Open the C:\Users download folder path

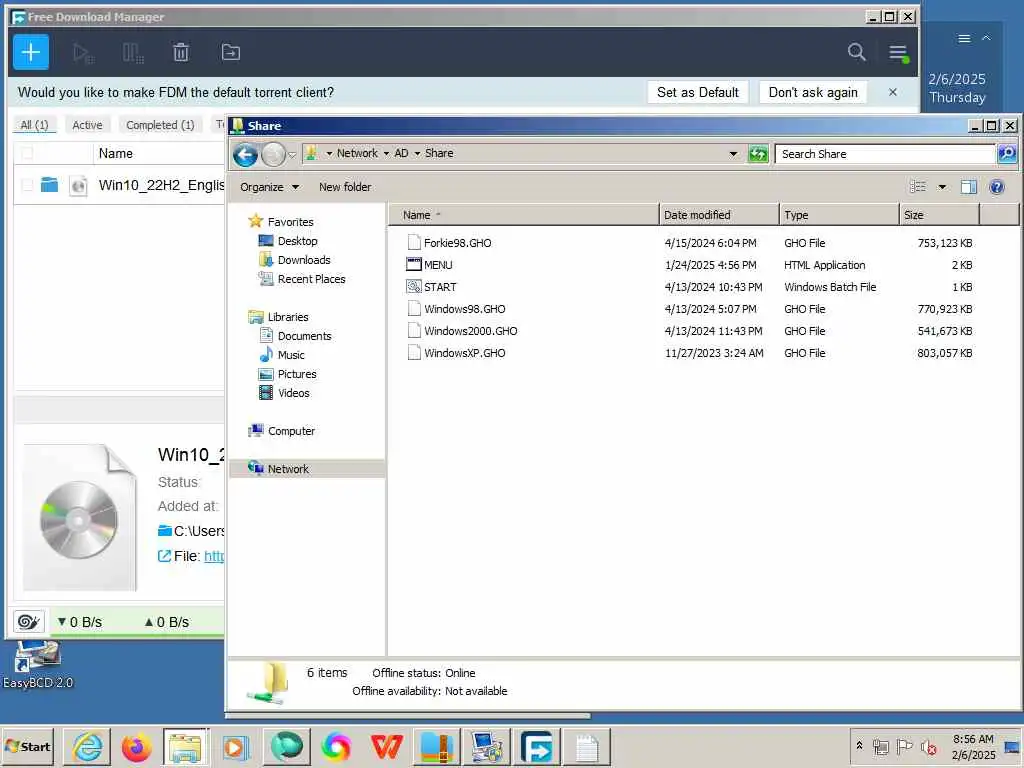click(x=199, y=531)
